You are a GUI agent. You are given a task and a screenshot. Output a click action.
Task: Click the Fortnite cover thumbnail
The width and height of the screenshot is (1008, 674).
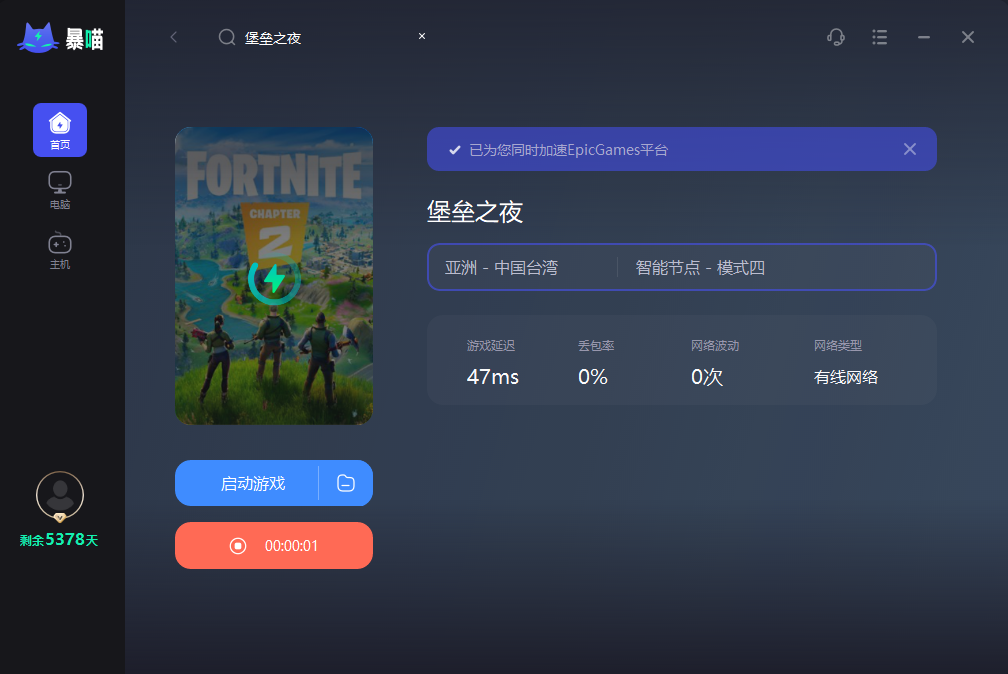click(x=274, y=276)
